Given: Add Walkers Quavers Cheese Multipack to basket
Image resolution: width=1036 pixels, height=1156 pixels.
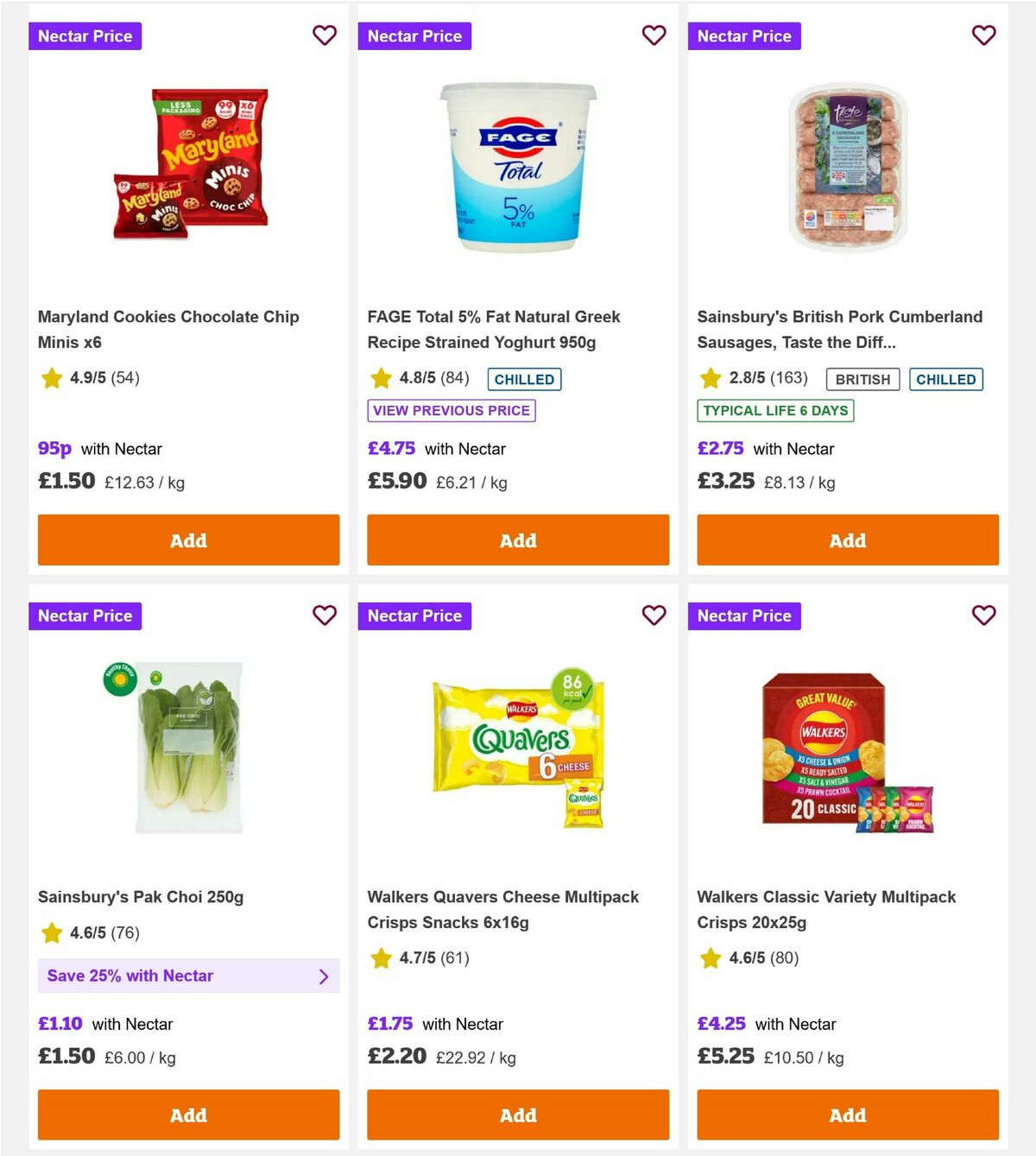Looking at the screenshot, I should click(517, 1115).
